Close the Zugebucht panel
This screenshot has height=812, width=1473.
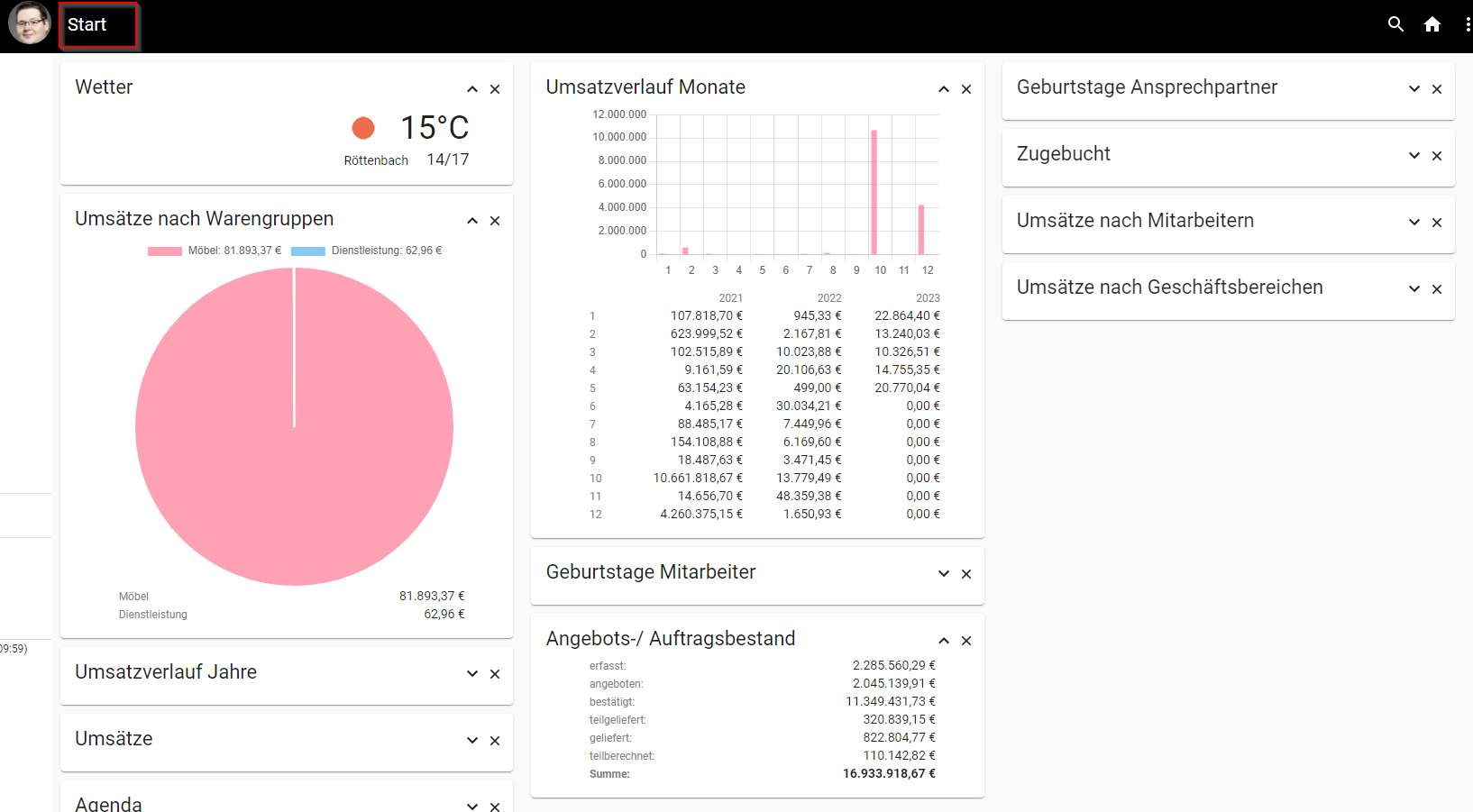(x=1437, y=156)
